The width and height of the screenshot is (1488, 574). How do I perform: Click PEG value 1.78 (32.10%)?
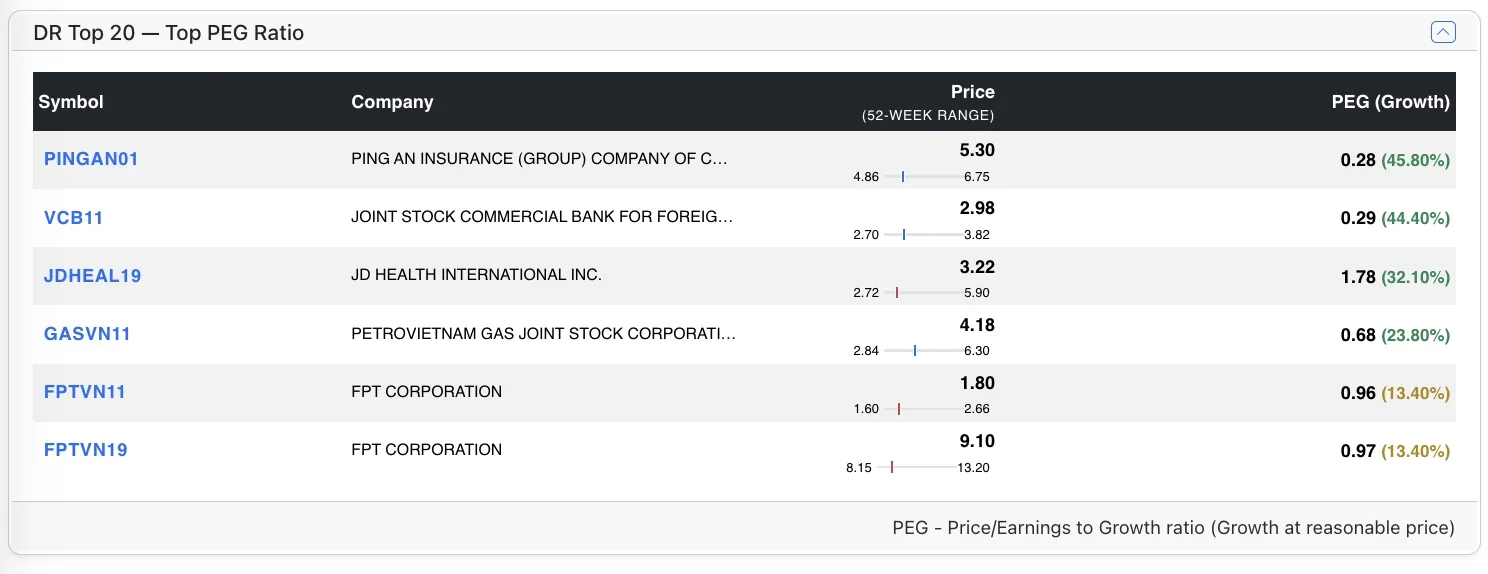(1395, 276)
